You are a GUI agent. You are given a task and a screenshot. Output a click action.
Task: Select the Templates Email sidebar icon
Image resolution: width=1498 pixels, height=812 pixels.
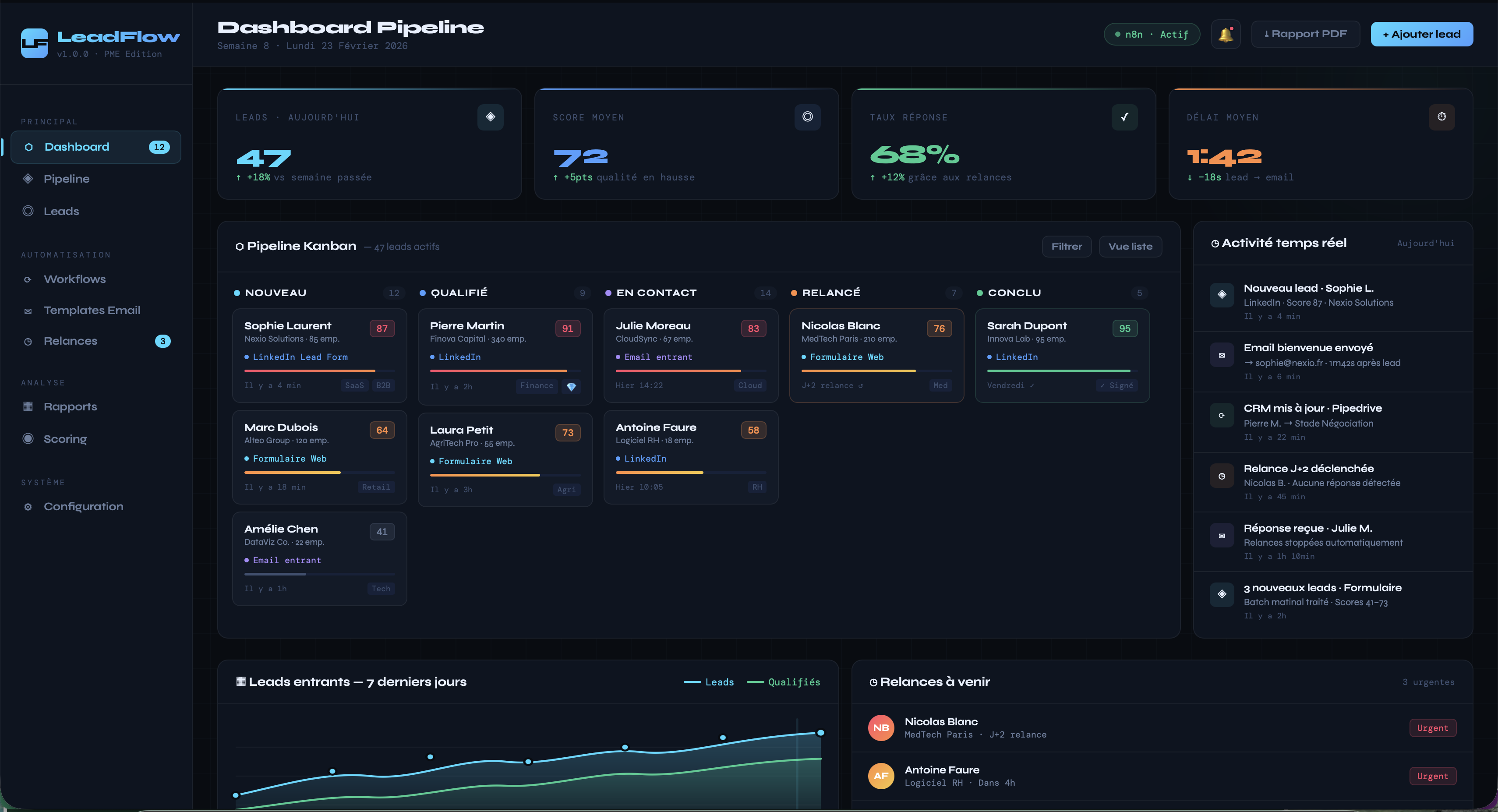pos(28,311)
